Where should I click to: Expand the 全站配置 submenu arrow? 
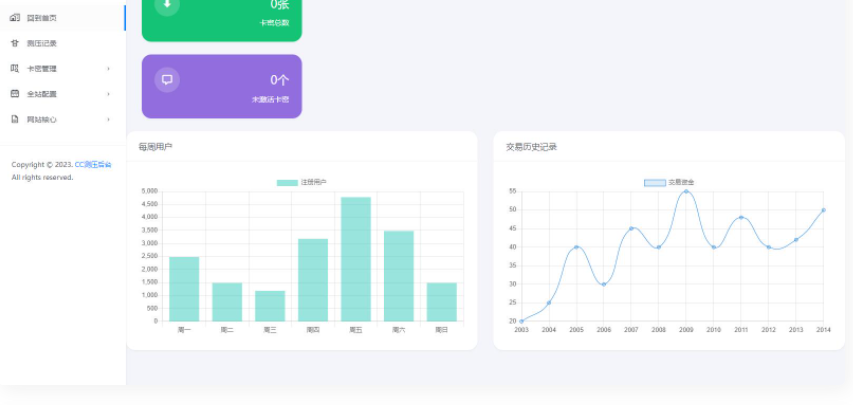108,94
